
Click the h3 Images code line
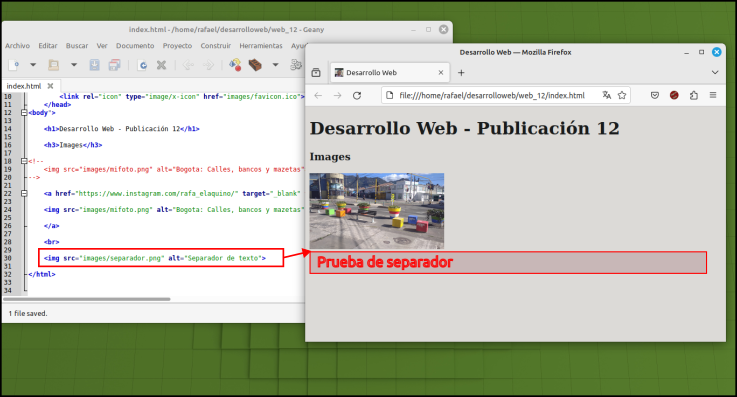[73, 145]
